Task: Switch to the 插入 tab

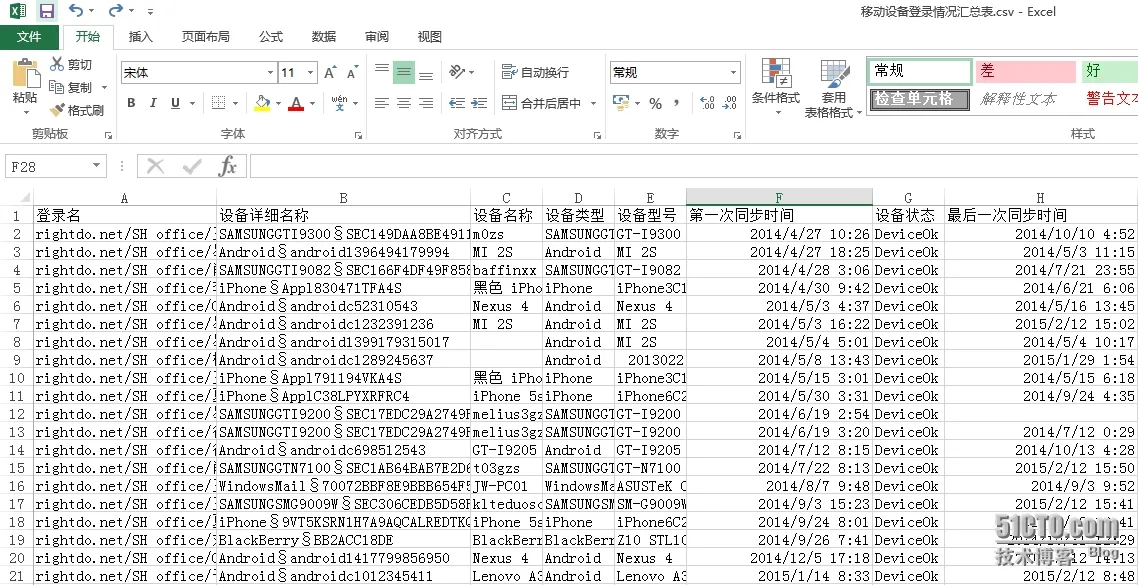Action: [141, 37]
